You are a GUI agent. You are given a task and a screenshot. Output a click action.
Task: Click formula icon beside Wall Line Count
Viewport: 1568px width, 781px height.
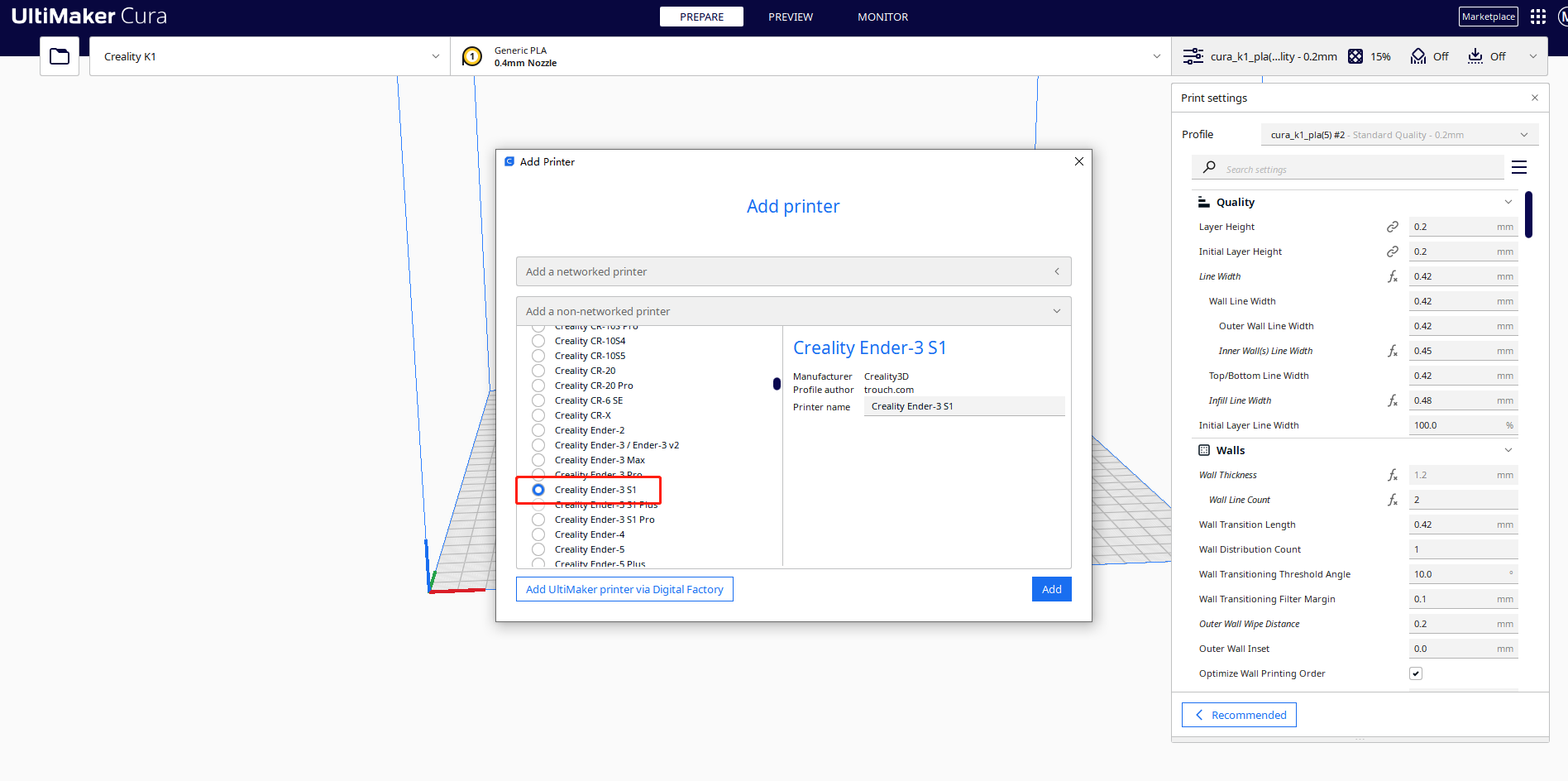pos(1393,500)
